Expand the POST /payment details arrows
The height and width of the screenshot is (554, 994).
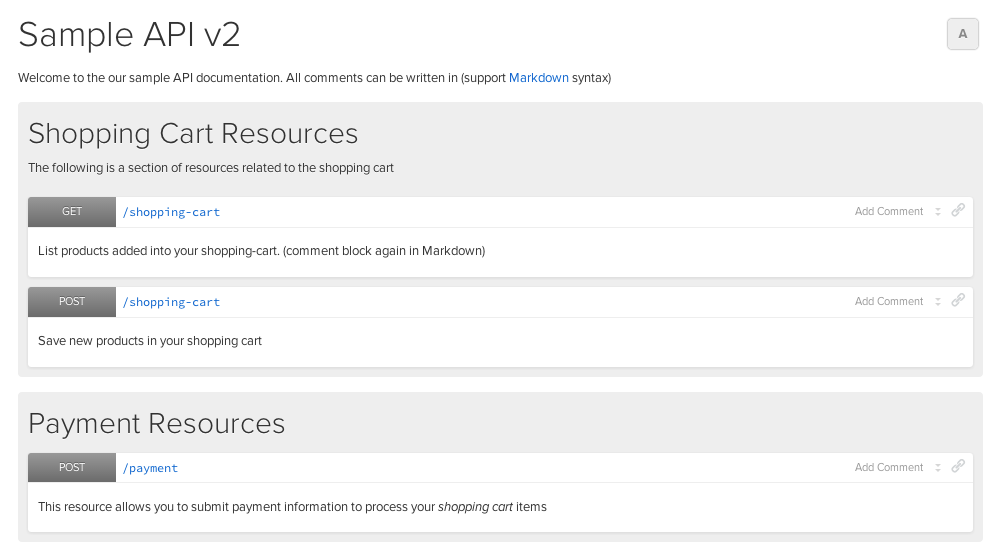point(938,468)
